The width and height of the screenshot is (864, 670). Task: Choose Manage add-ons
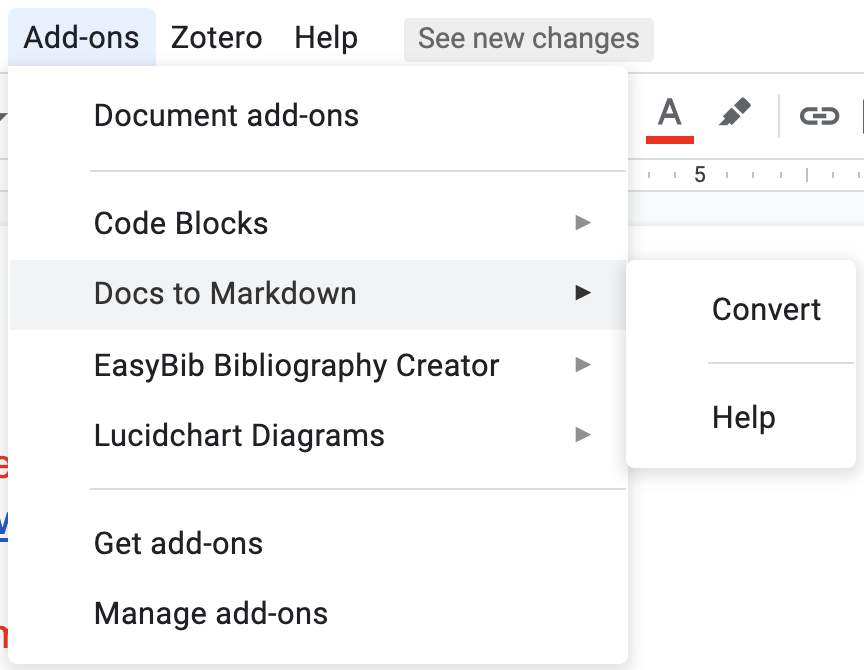click(x=318, y=613)
